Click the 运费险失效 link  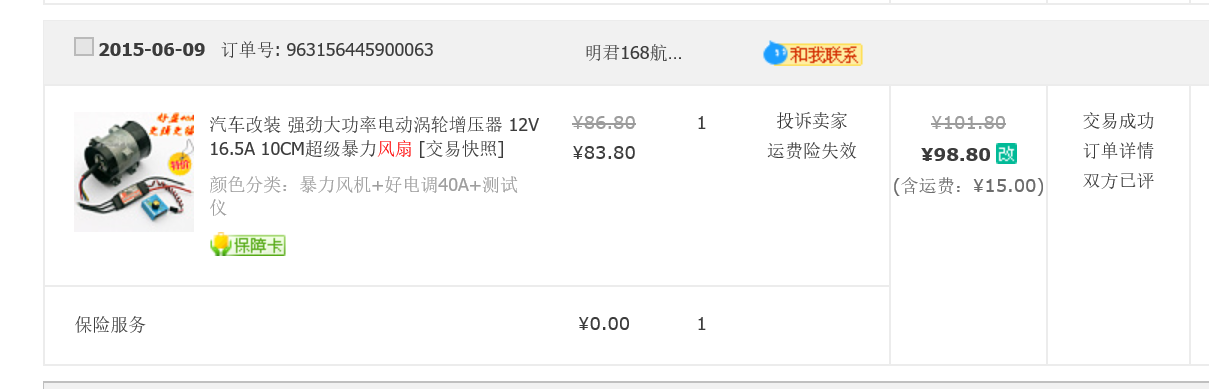point(812,151)
